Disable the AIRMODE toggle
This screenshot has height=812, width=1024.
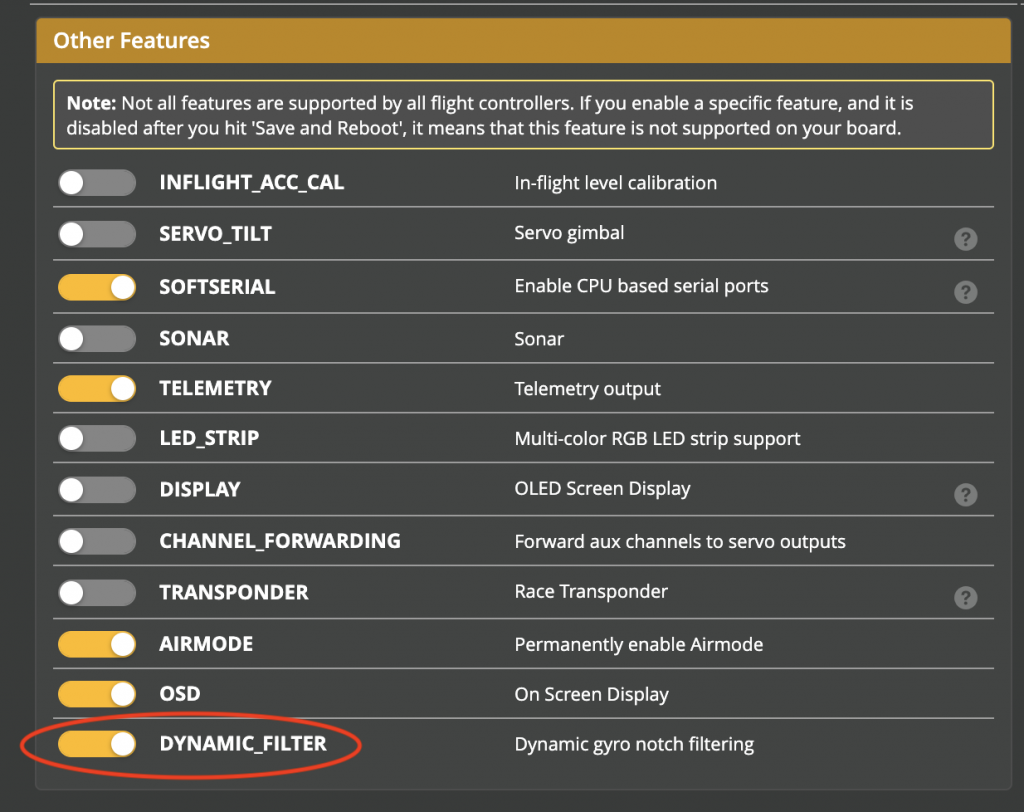click(97, 645)
